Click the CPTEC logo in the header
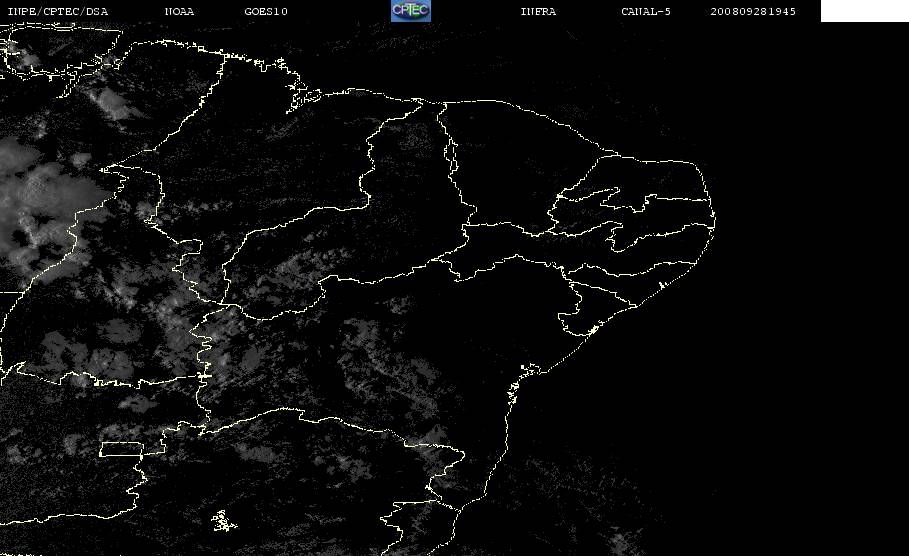Screen dimensions: 909x556 click(410, 11)
